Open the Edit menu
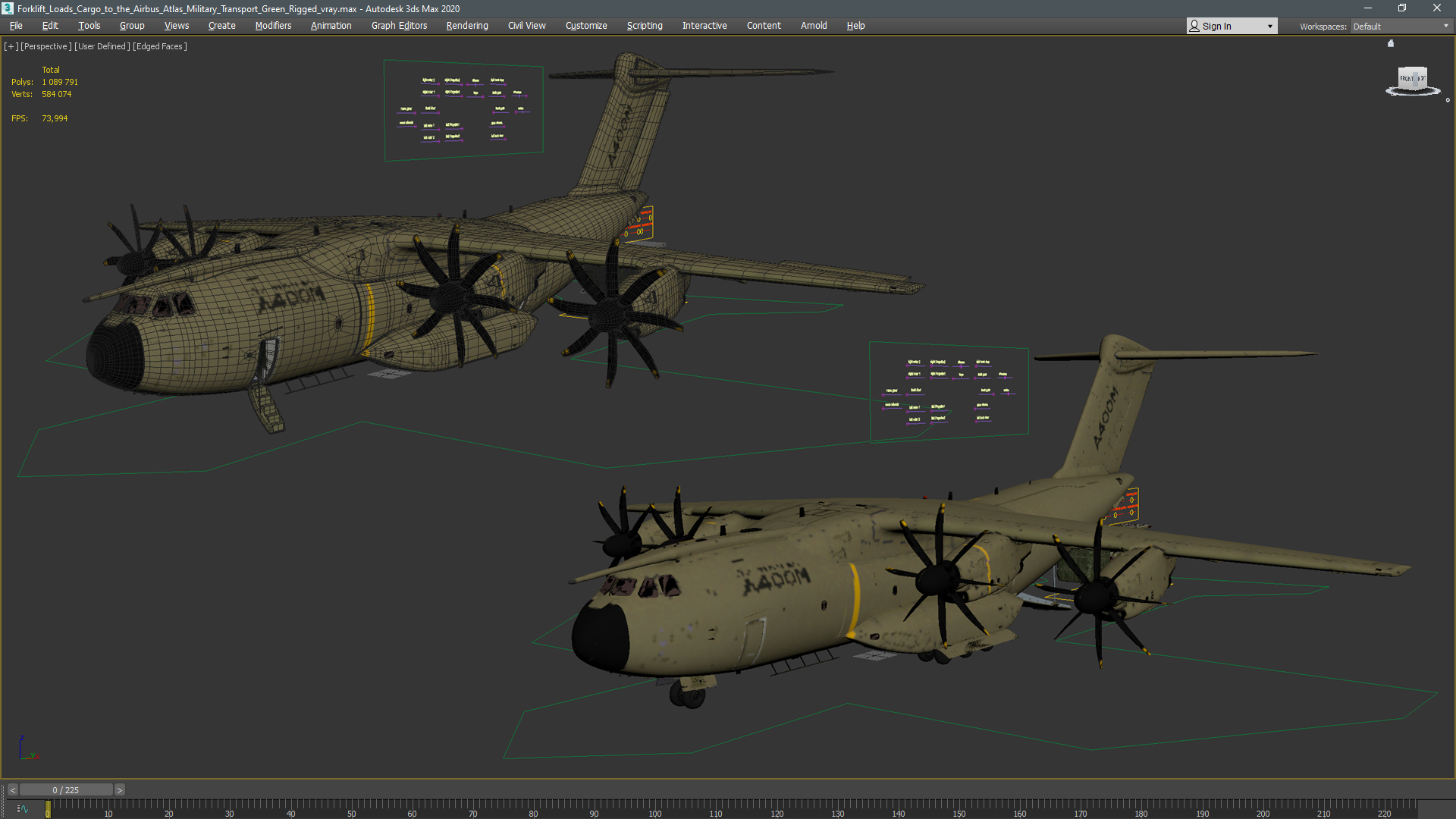 click(50, 26)
